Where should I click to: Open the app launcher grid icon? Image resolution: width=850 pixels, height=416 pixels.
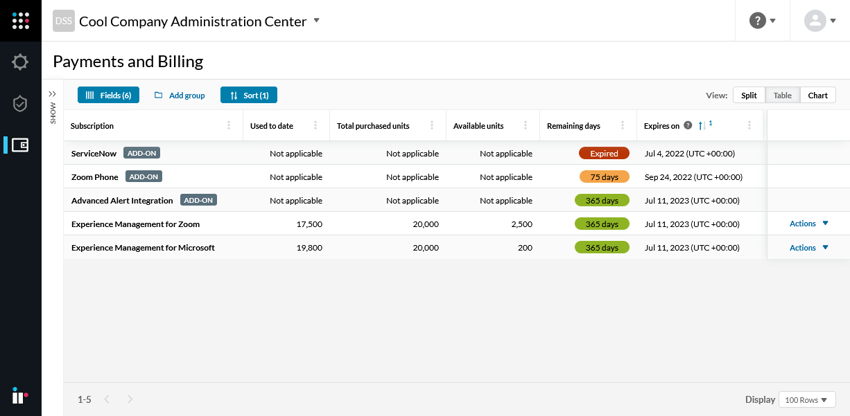click(x=20, y=21)
